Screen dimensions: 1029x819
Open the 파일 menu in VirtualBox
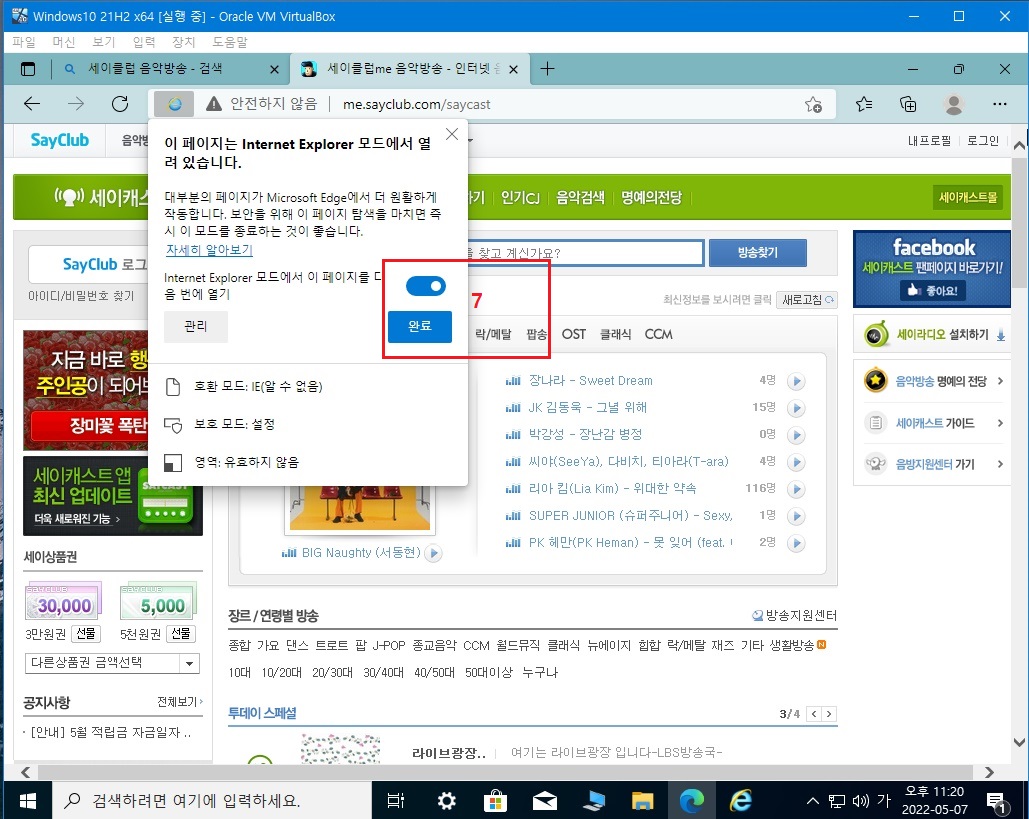(x=24, y=42)
